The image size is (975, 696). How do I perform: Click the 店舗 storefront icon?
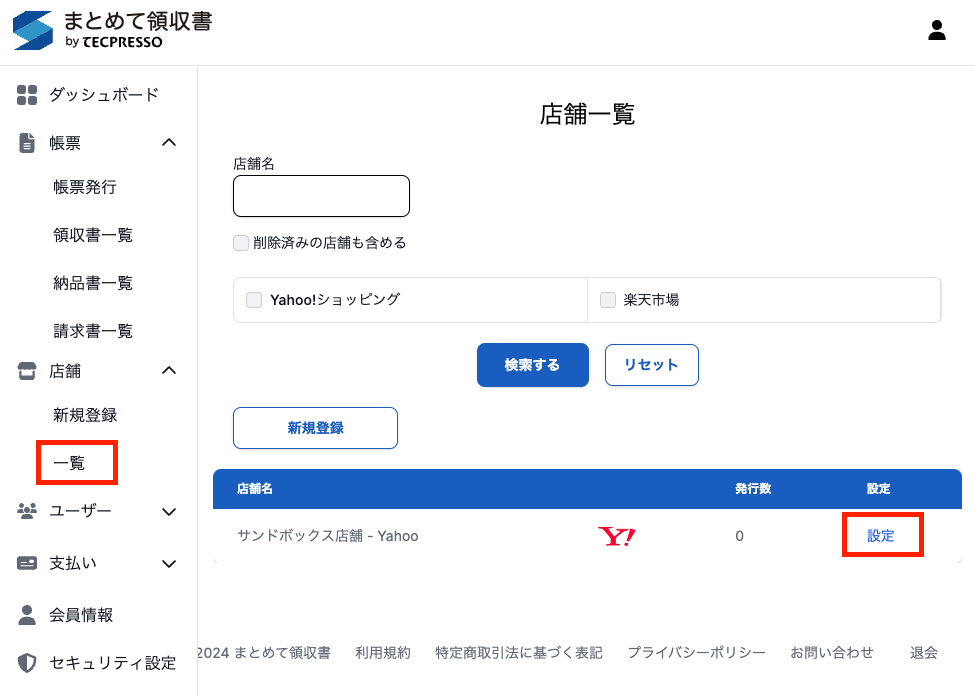tap(27, 371)
